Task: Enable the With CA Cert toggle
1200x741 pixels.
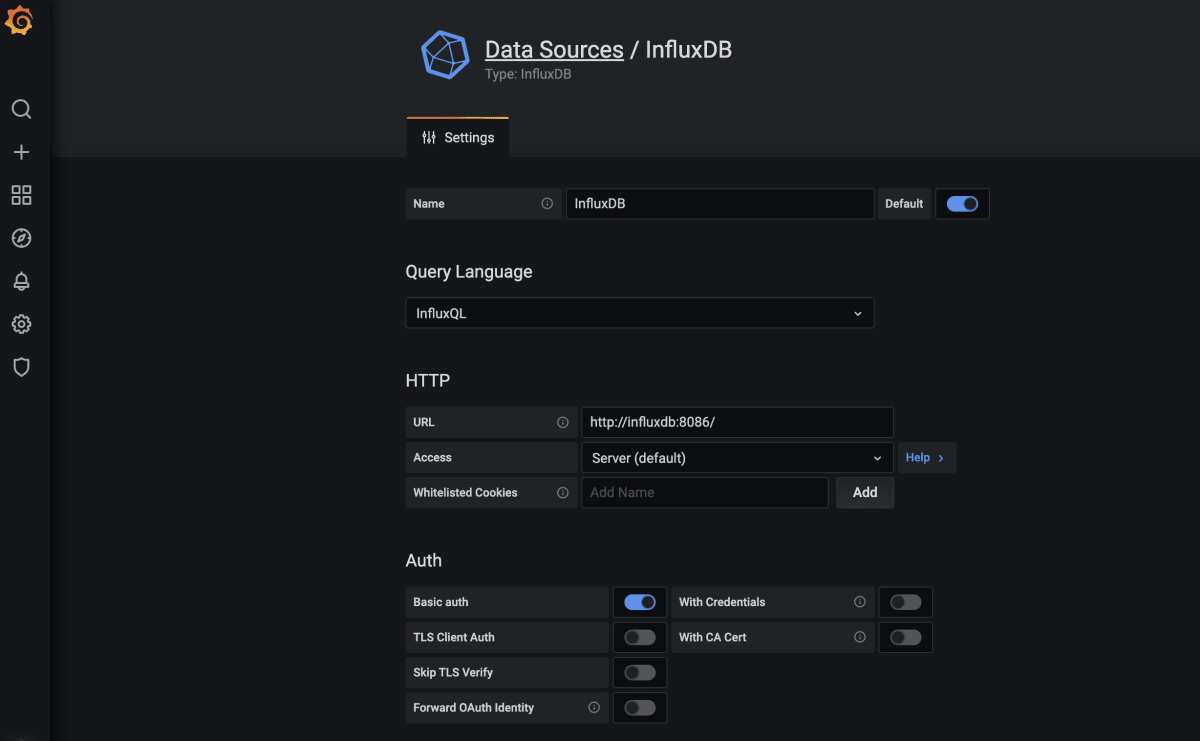Action: click(906, 637)
